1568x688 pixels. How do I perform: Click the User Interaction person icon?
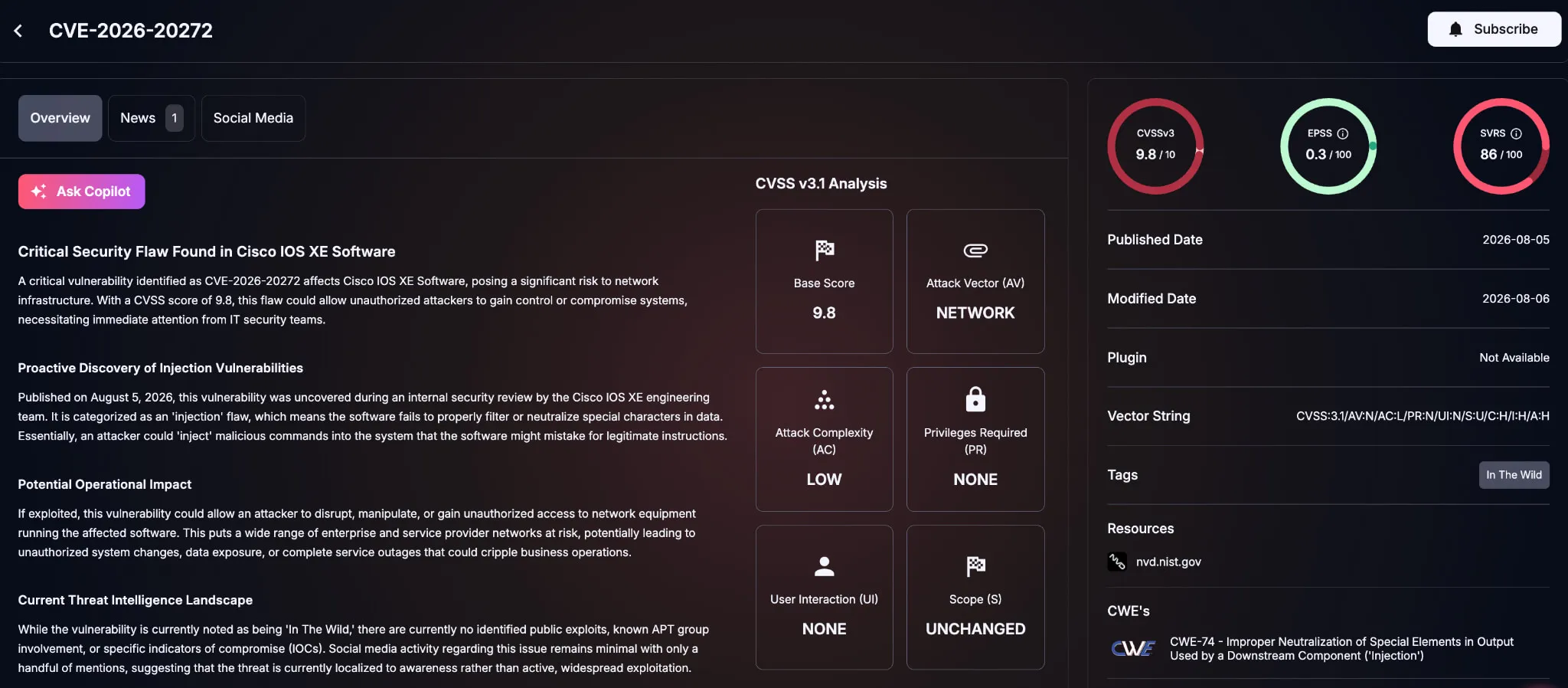824,566
